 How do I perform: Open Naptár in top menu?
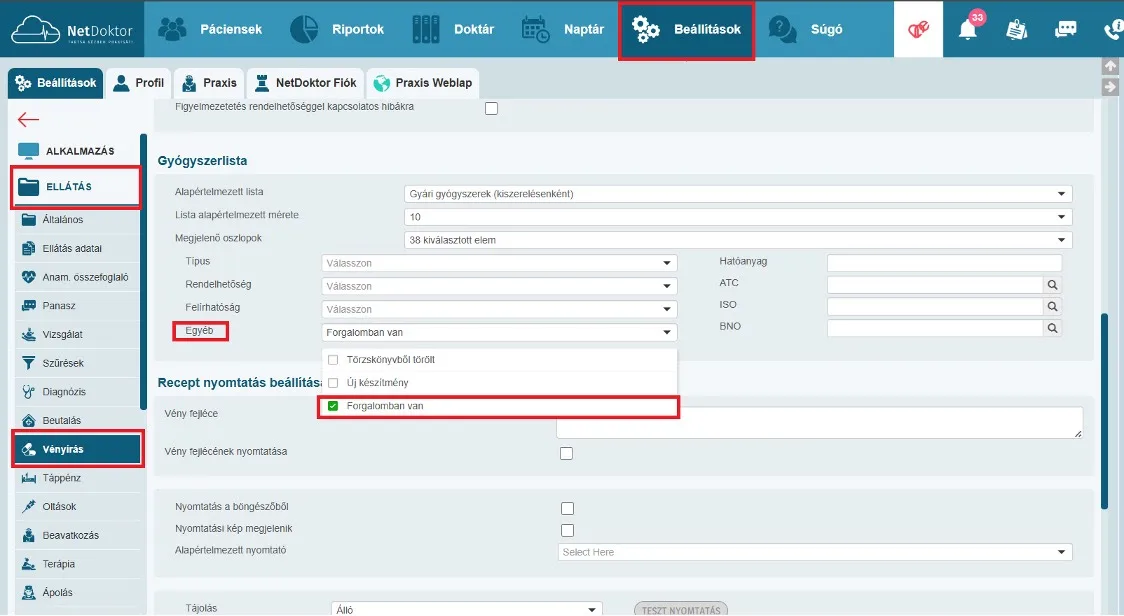pos(563,29)
